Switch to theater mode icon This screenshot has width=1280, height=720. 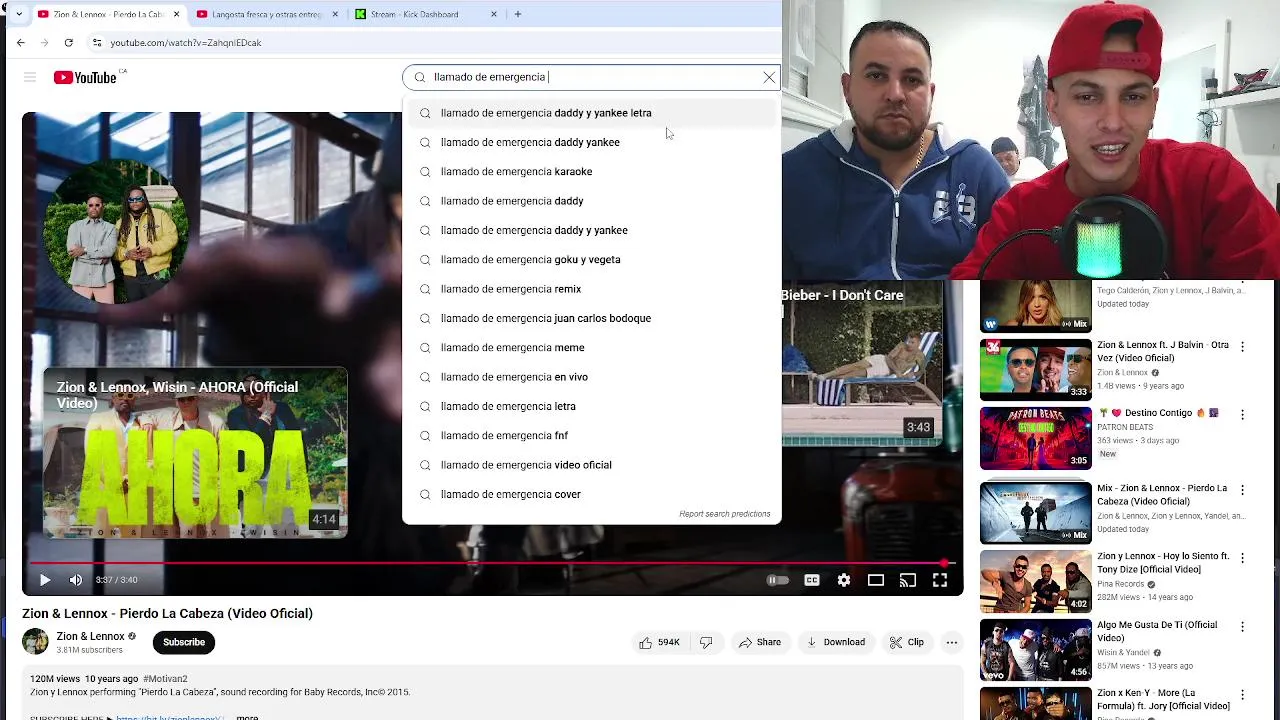click(x=876, y=580)
